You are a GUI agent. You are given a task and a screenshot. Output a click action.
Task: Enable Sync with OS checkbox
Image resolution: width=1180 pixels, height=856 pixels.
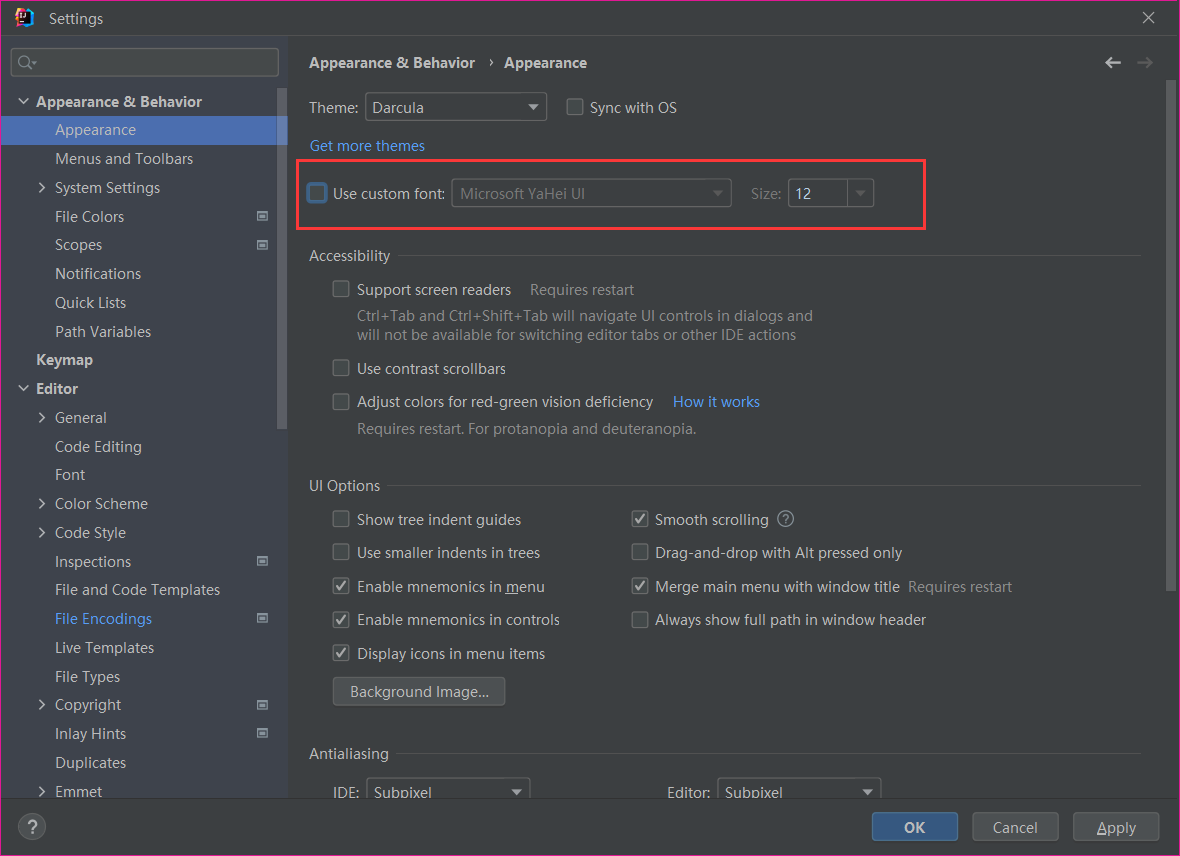[x=575, y=107]
